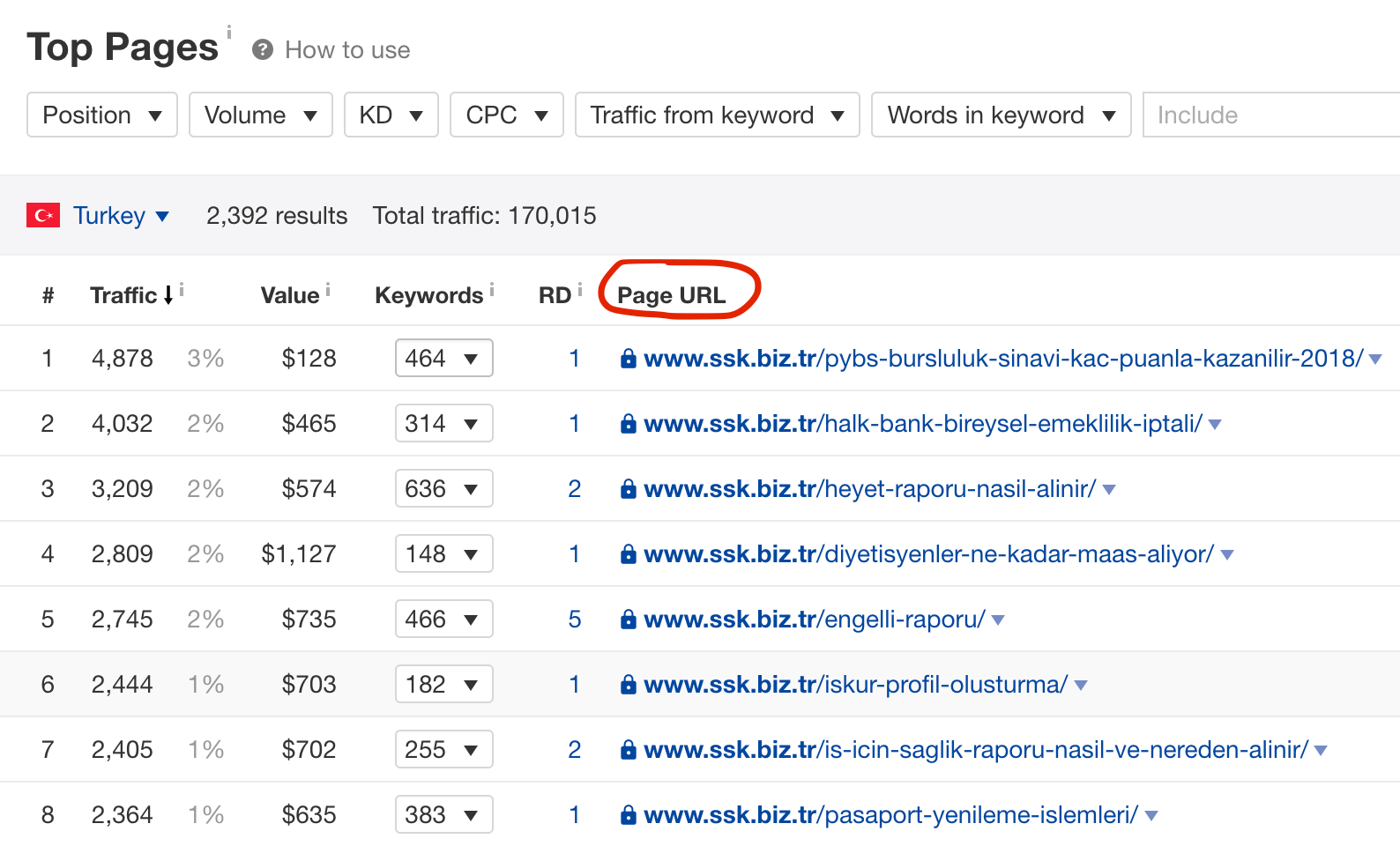
Task: Open the heyet-raporu-nasil-alinir page link
Action: click(870, 488)
